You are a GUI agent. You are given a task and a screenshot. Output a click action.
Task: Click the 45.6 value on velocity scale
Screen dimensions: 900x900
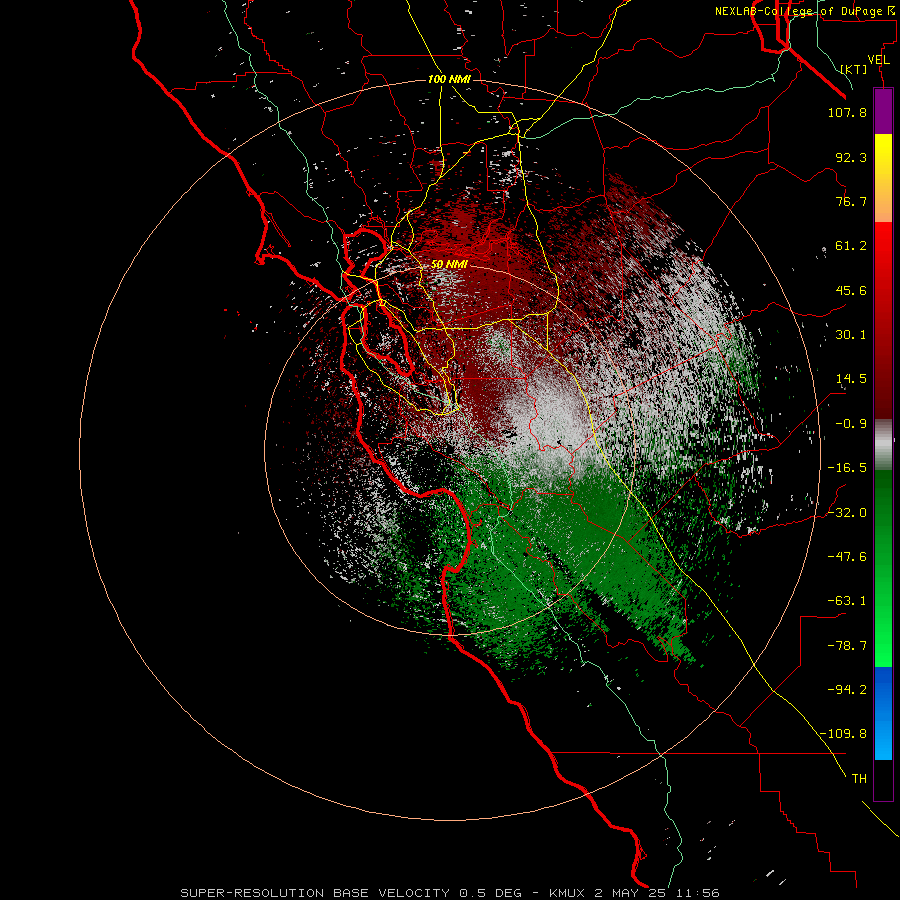(851, 290)
